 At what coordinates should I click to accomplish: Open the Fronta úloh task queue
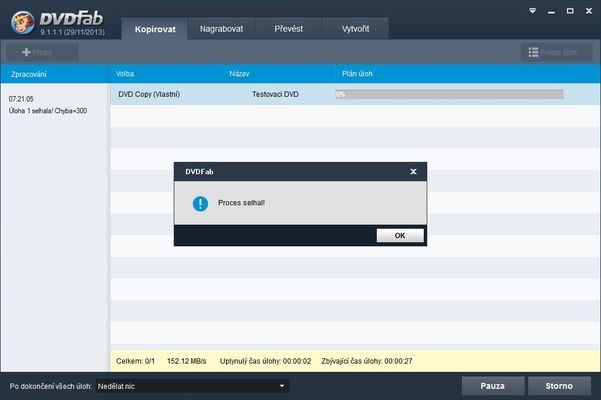click(x=556, y=52)
